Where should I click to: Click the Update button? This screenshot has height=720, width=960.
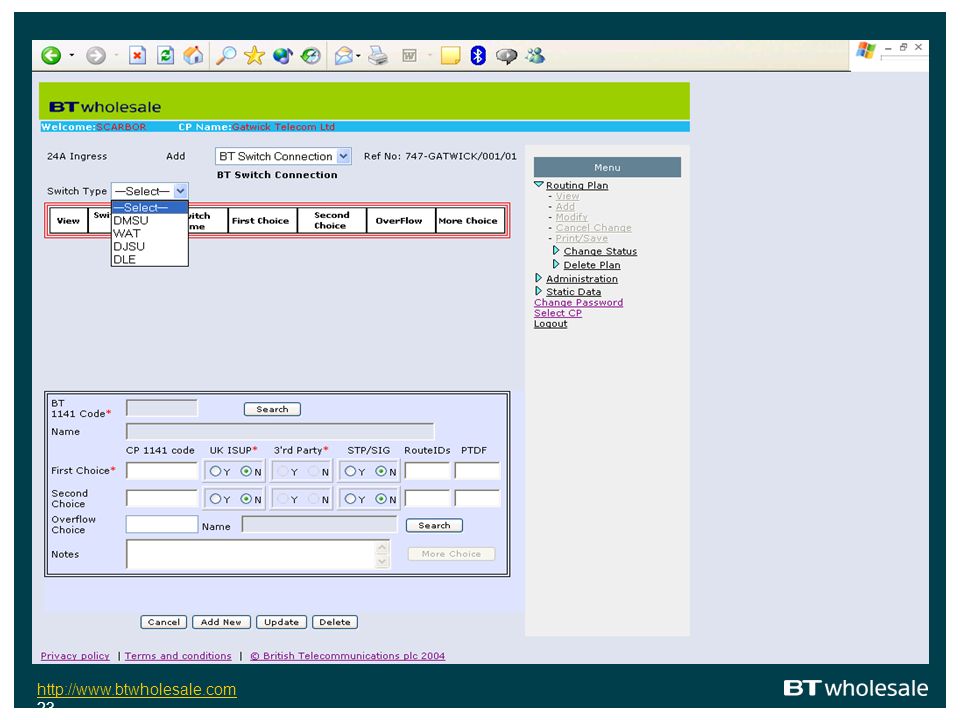tap(282, 622)
